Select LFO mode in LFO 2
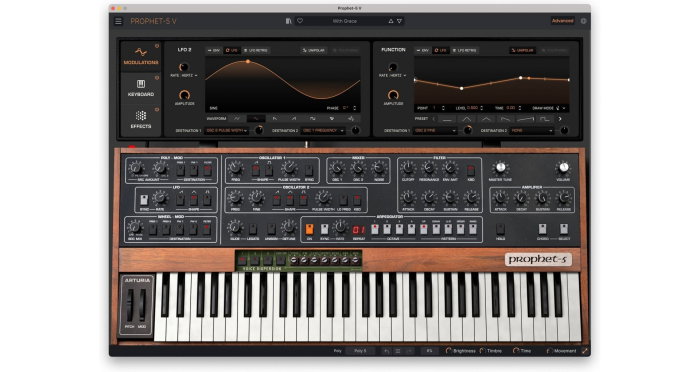The width and height of the screenshot is (700, 372). point(232,50)
